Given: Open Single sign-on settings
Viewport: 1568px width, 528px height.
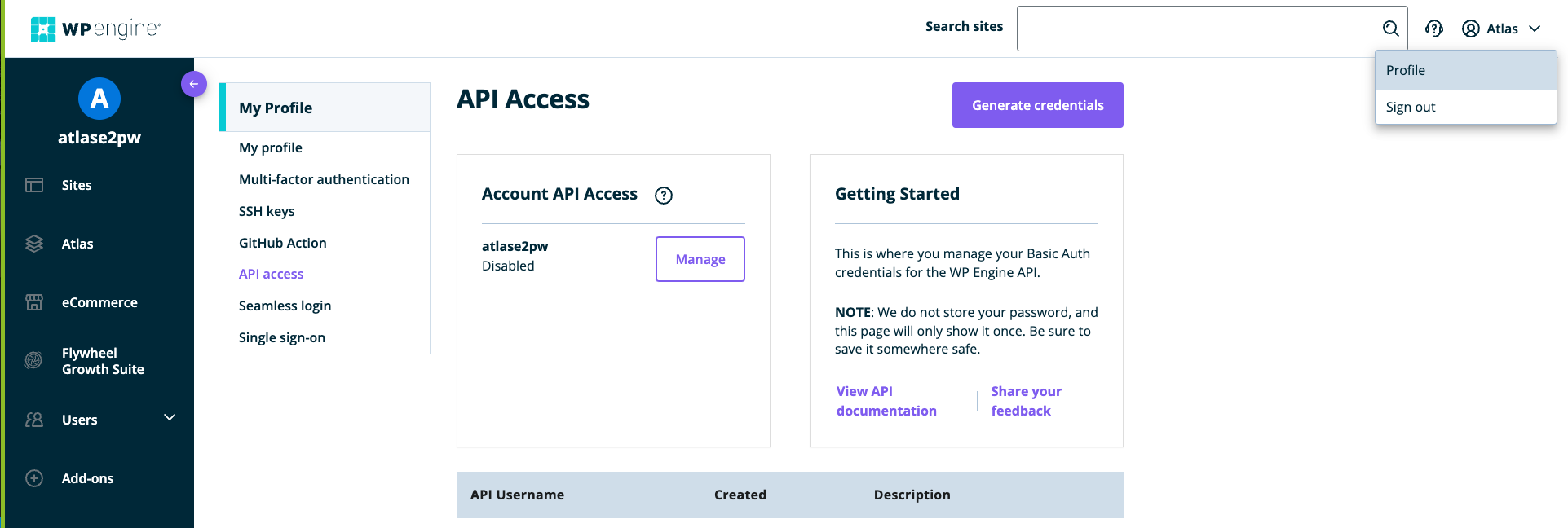Looking at the screenshot, I should point(281,337).
